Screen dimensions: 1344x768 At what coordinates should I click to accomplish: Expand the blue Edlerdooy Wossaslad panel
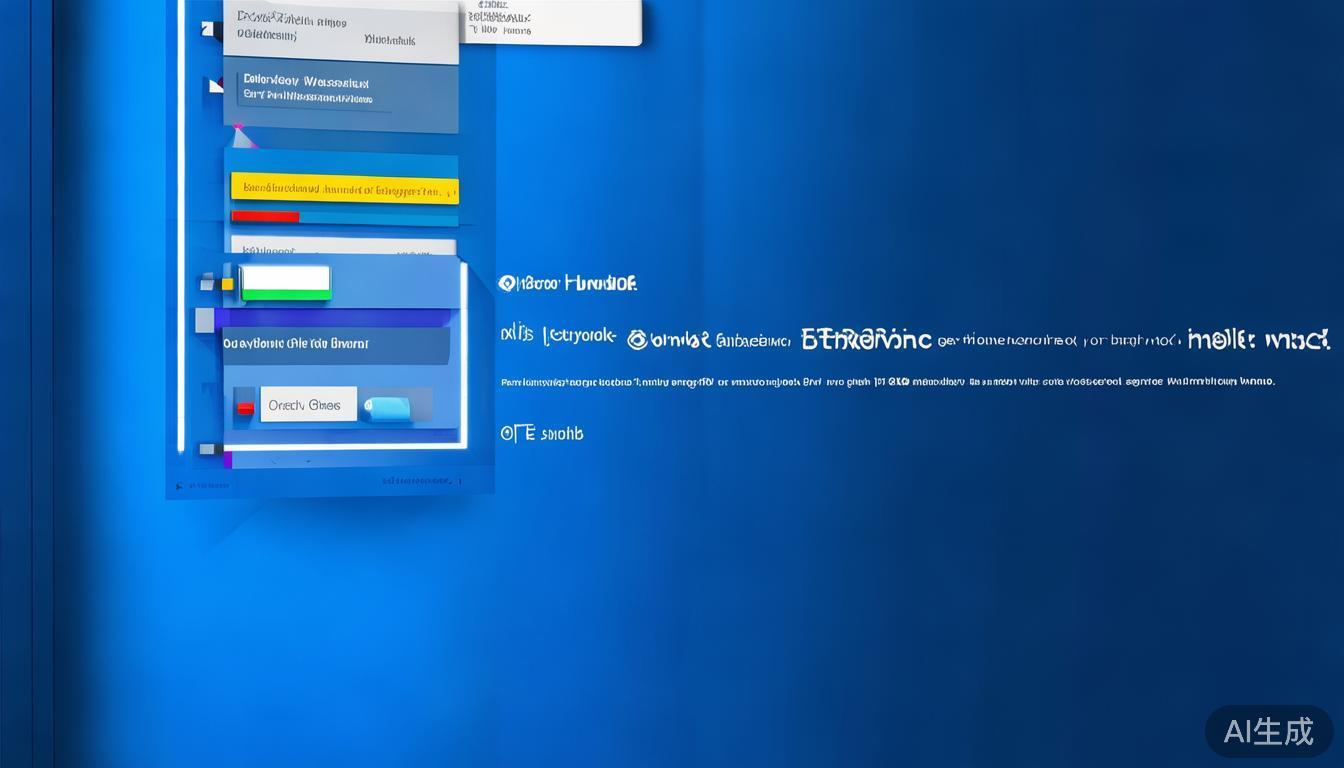[x=340, y=95]
